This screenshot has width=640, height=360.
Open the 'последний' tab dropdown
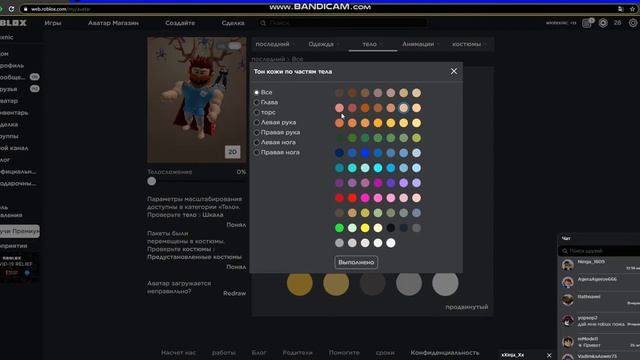pyautogui.click(x=274, y=44)
